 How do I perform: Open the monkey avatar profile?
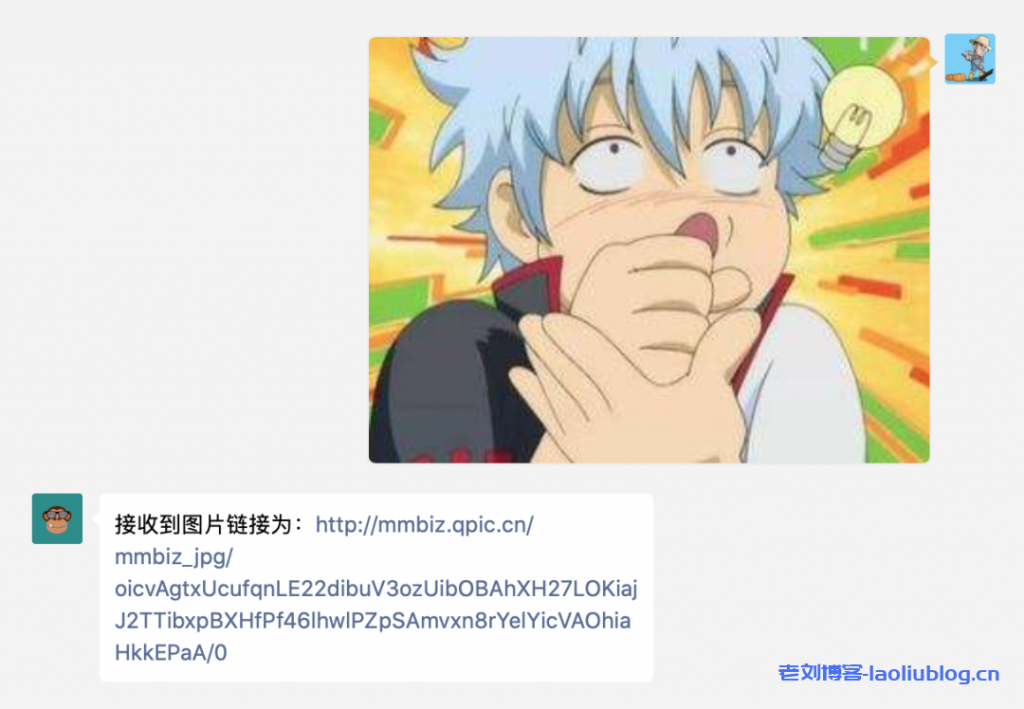tap(57, 518)
